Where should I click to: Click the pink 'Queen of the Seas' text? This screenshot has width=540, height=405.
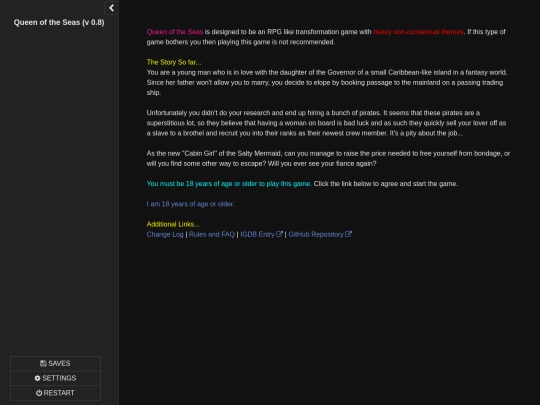point(175,32)
